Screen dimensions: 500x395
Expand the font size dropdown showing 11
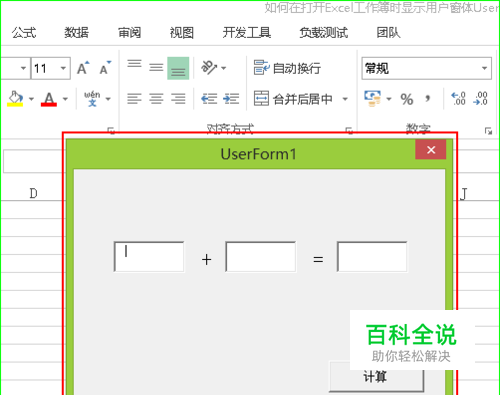coord(63,68)
